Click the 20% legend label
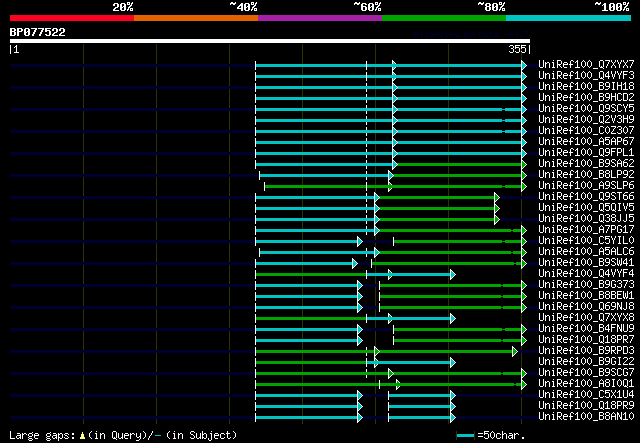 [123, 7]
